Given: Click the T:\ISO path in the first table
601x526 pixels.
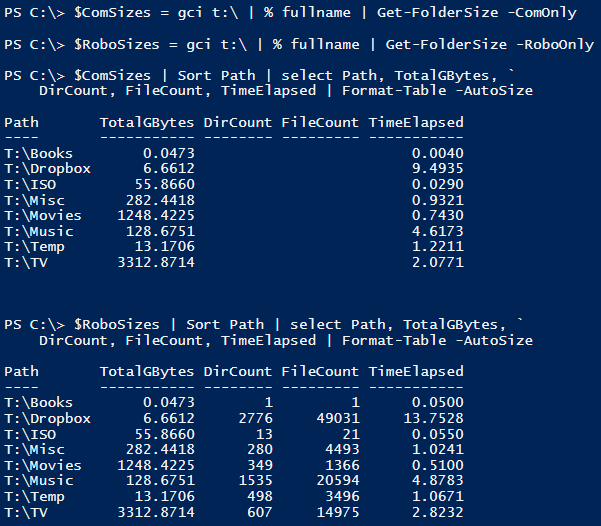Looking at the screenshot, I should point(35,184).
